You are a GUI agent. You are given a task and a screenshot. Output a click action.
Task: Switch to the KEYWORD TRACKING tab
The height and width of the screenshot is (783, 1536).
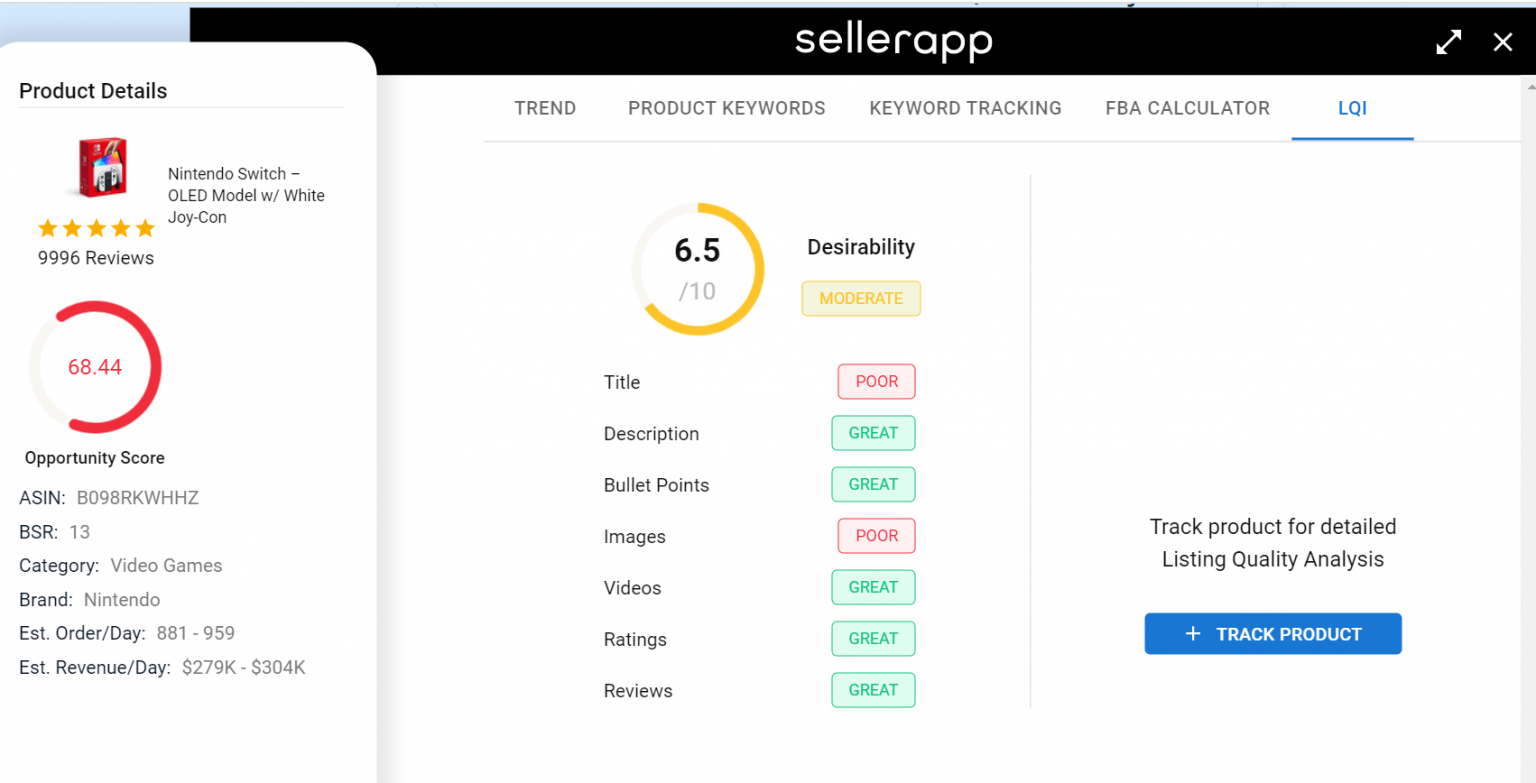(x=964, y=108)
